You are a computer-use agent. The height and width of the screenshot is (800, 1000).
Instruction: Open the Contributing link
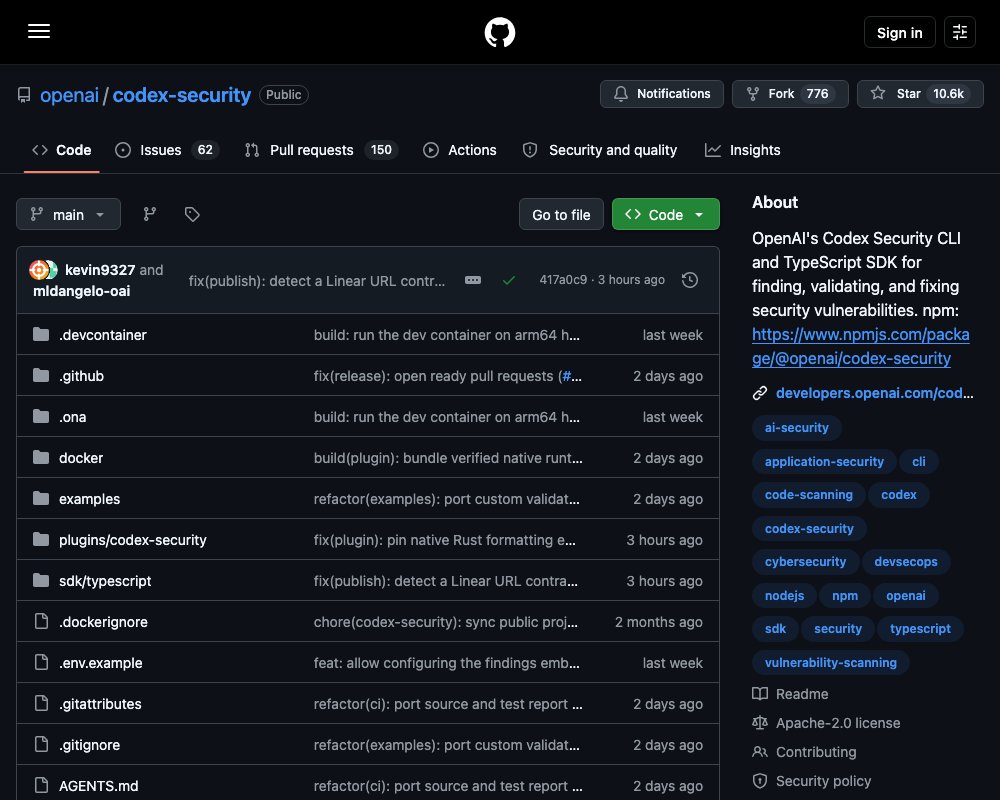[804, 752]
